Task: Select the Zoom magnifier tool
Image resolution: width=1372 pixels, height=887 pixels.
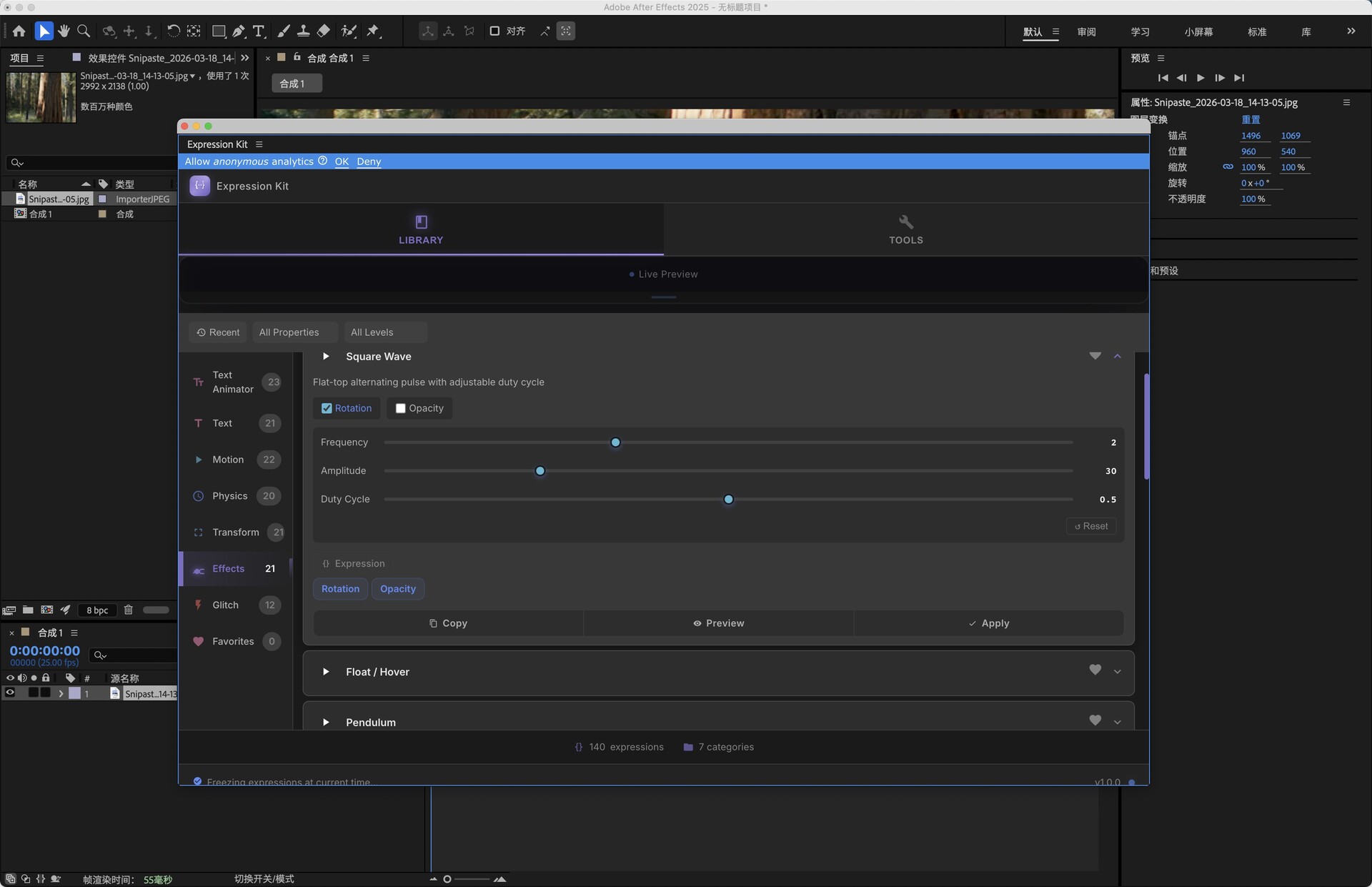Action: coord(84,31)
